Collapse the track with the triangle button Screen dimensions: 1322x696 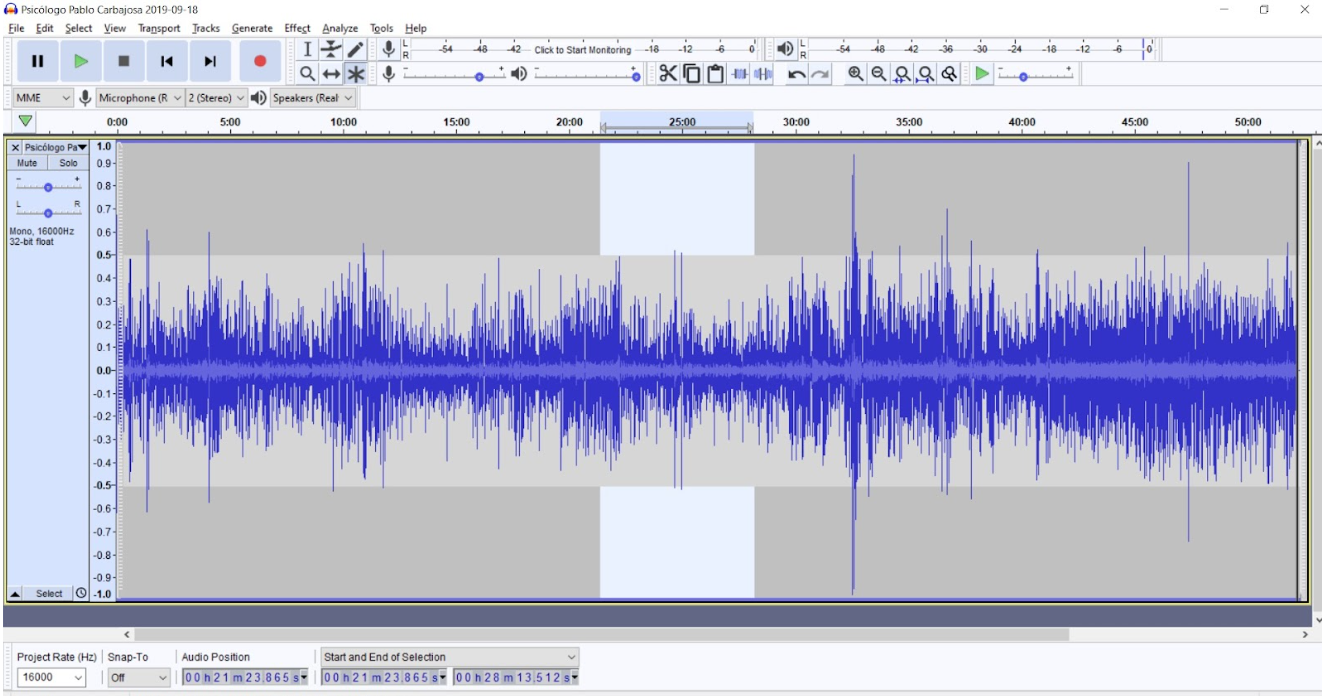(15, 593)
